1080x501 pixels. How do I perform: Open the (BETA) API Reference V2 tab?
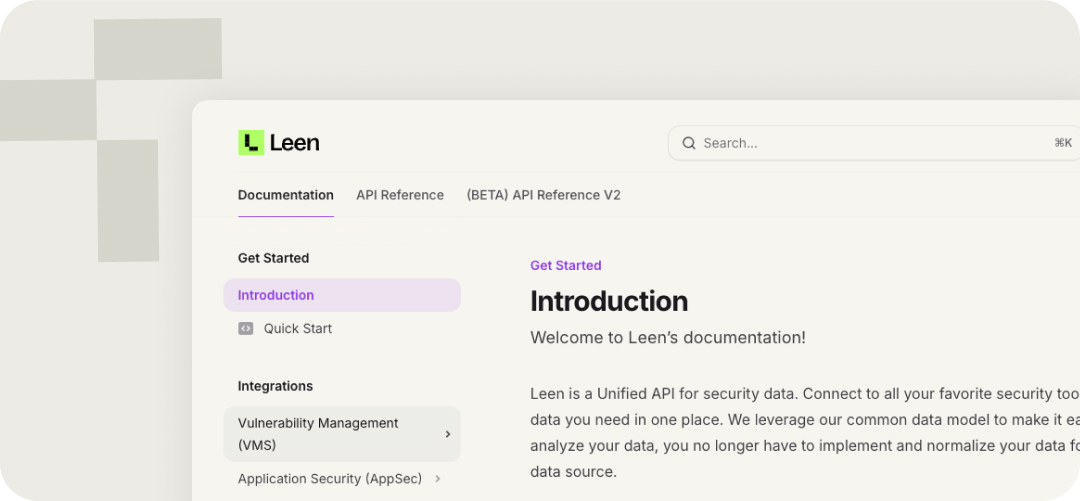point(543,195)
